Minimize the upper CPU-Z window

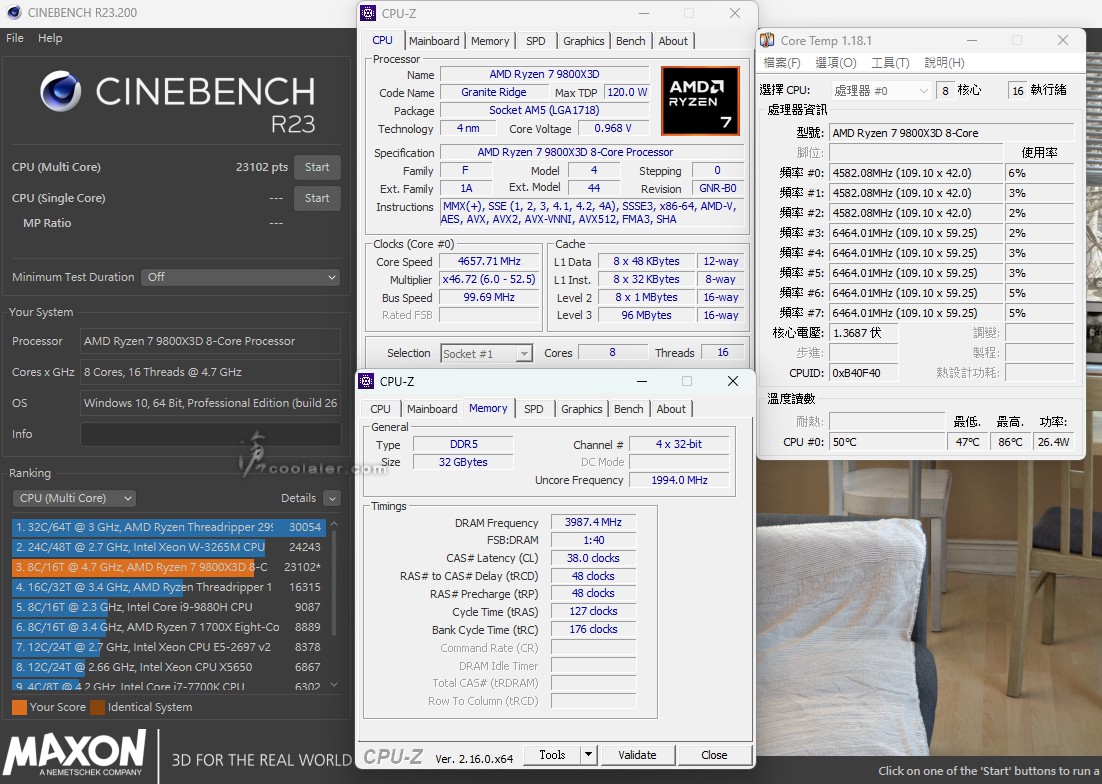(644, 13)
